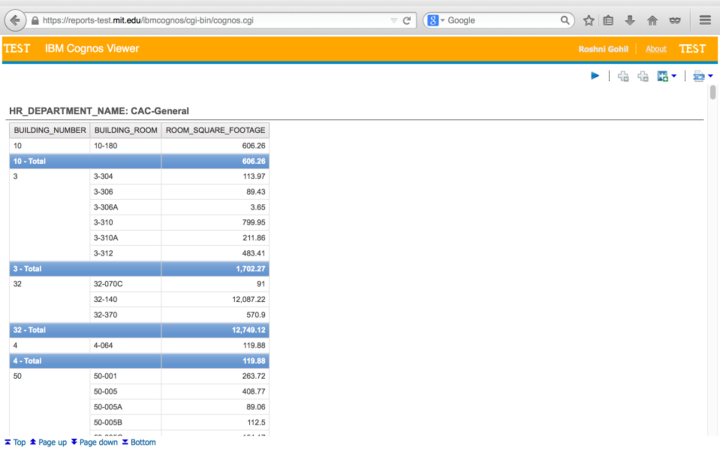
Task: Click the Page down link
Action: click(98, 442)
